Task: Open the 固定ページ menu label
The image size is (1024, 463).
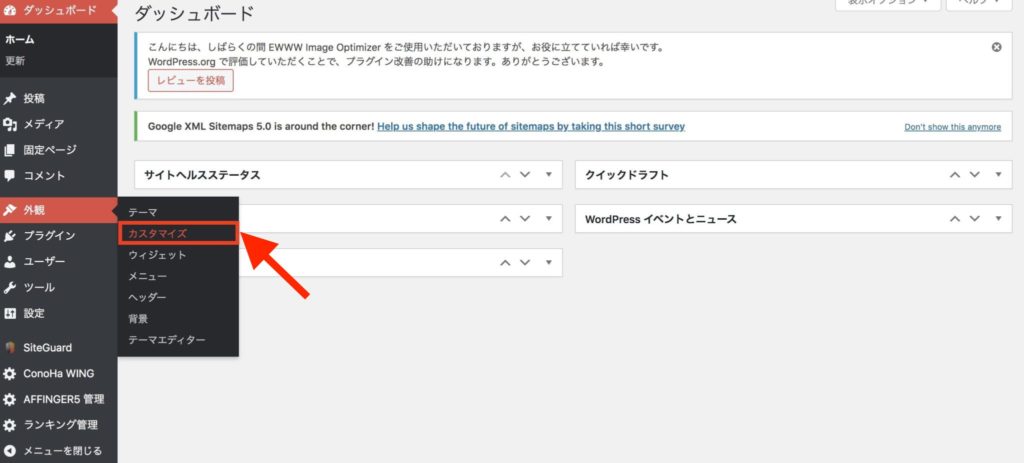Action: 50,150
